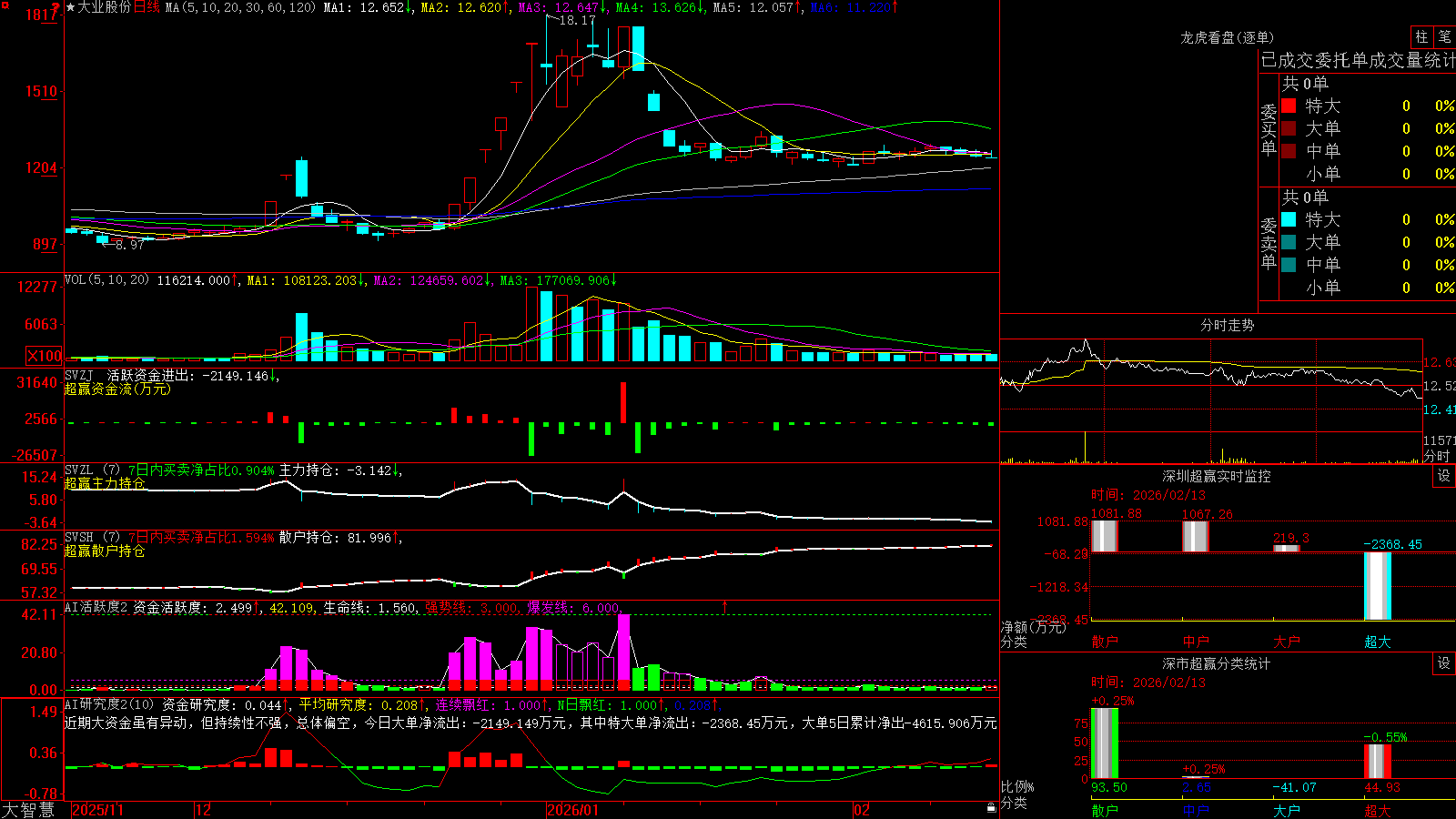Open the VOL(5,10,20) indicator selector
This screenshot has width=1456, height=819.
coord(106,280)
